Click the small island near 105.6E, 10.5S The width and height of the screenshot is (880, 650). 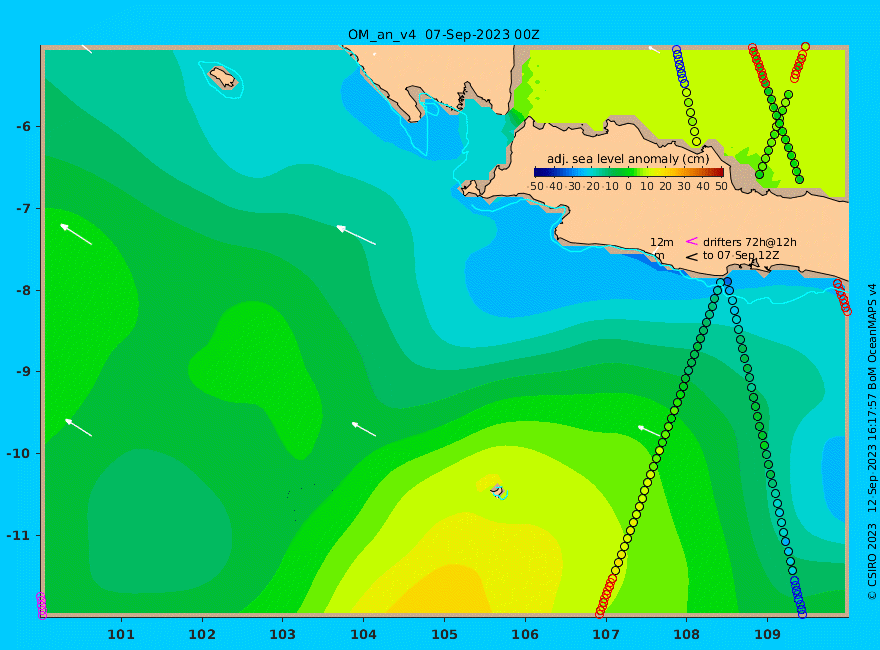pyautogui.click(x=497, y=489)
